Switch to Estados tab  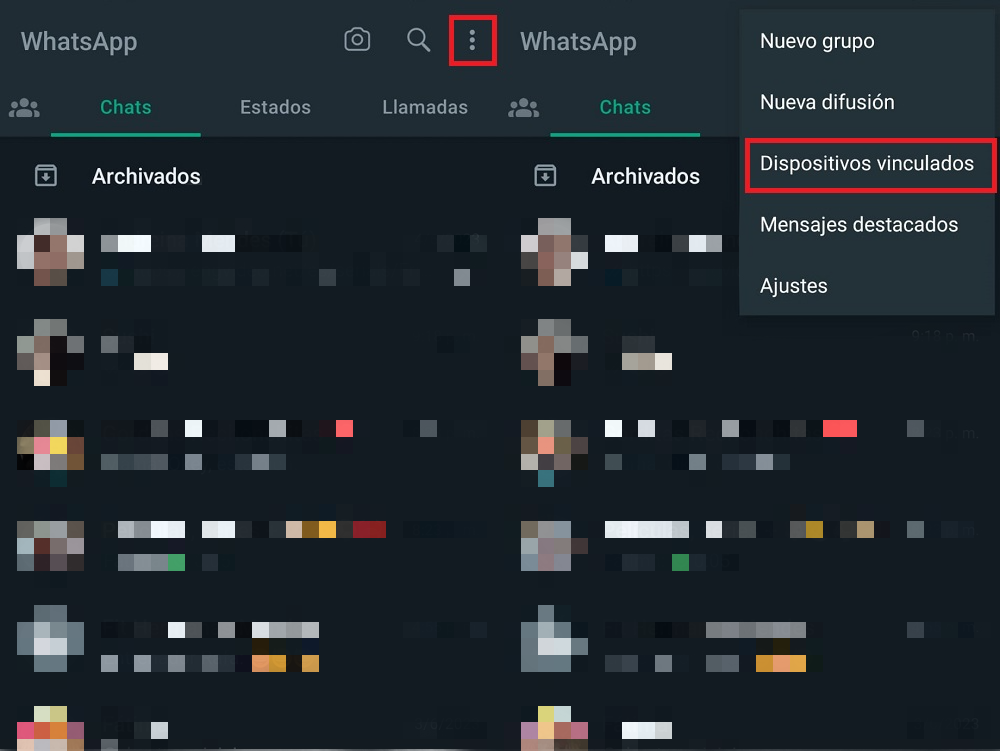click(x=276, y=107)
